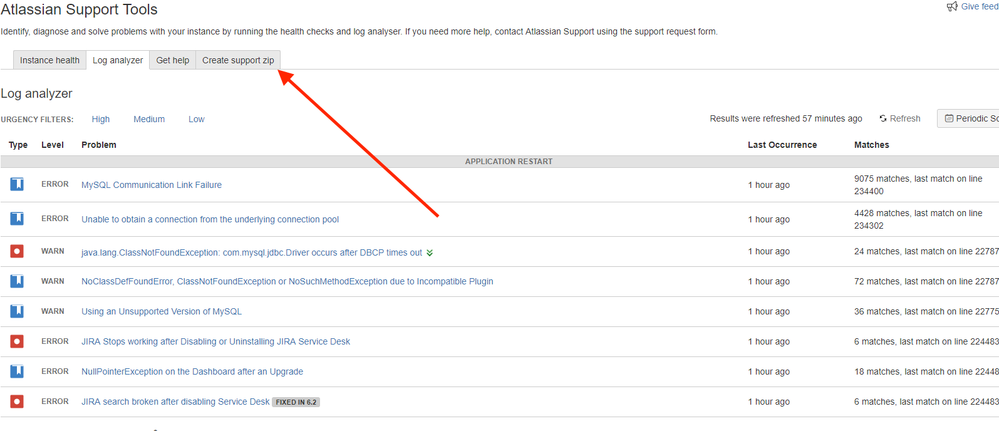The image size is (999, 431).
Task: Click the red type icon for java.lang.ClassNotFoundException row
Action: [x=17, y=251]
